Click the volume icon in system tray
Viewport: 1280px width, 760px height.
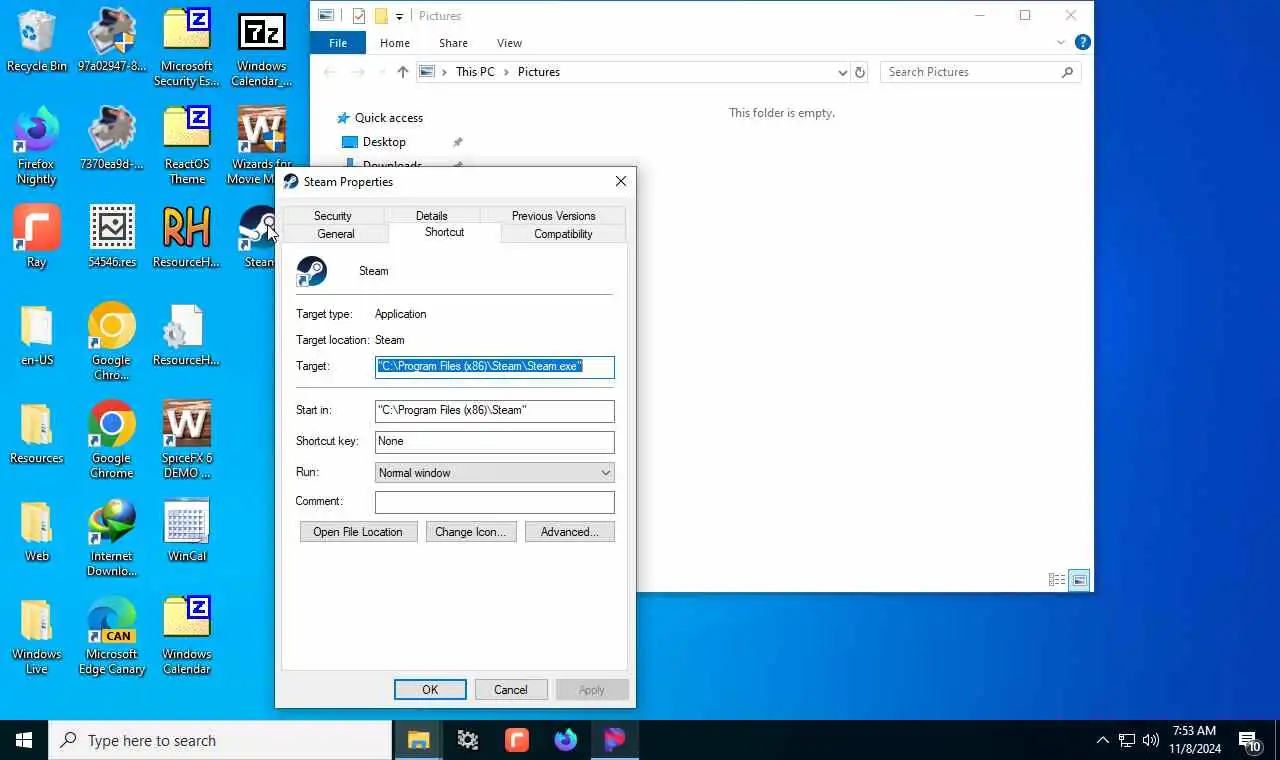click(x=1150, y=740)
